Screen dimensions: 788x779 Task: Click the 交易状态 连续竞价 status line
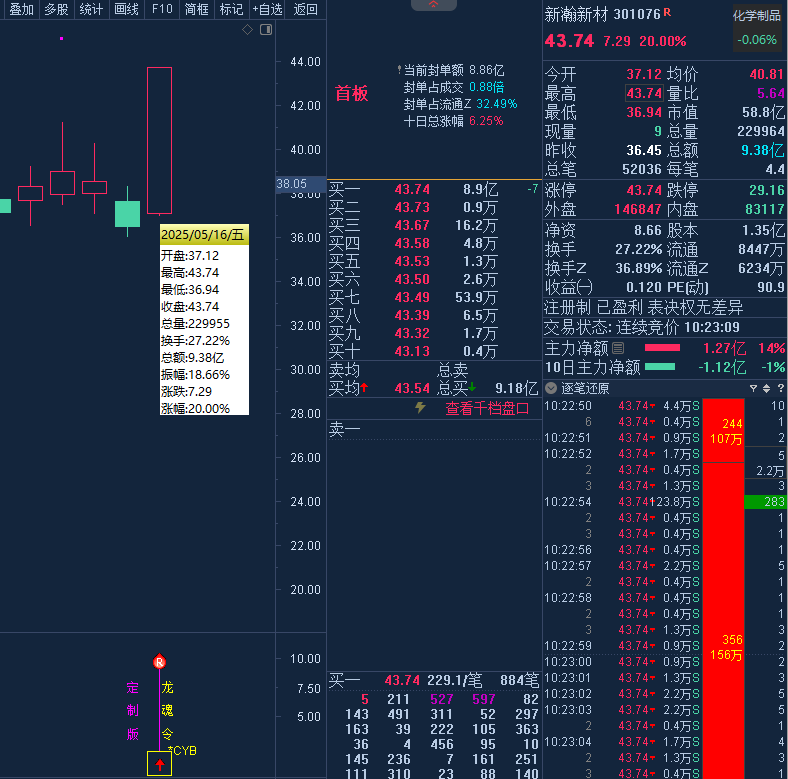[x=642, y=327]
